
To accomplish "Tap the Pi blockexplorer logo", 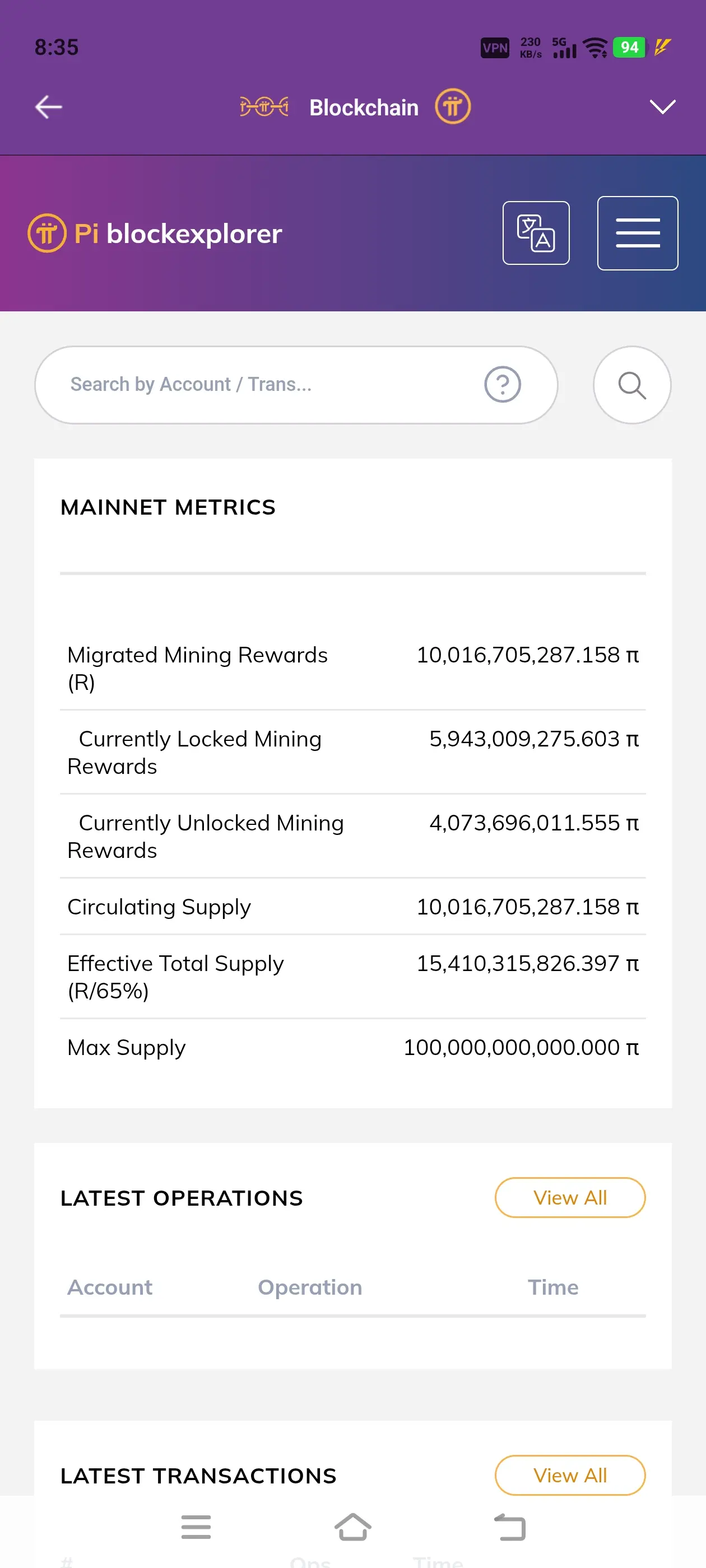I will pyautogui.click(x=155, y=233).
